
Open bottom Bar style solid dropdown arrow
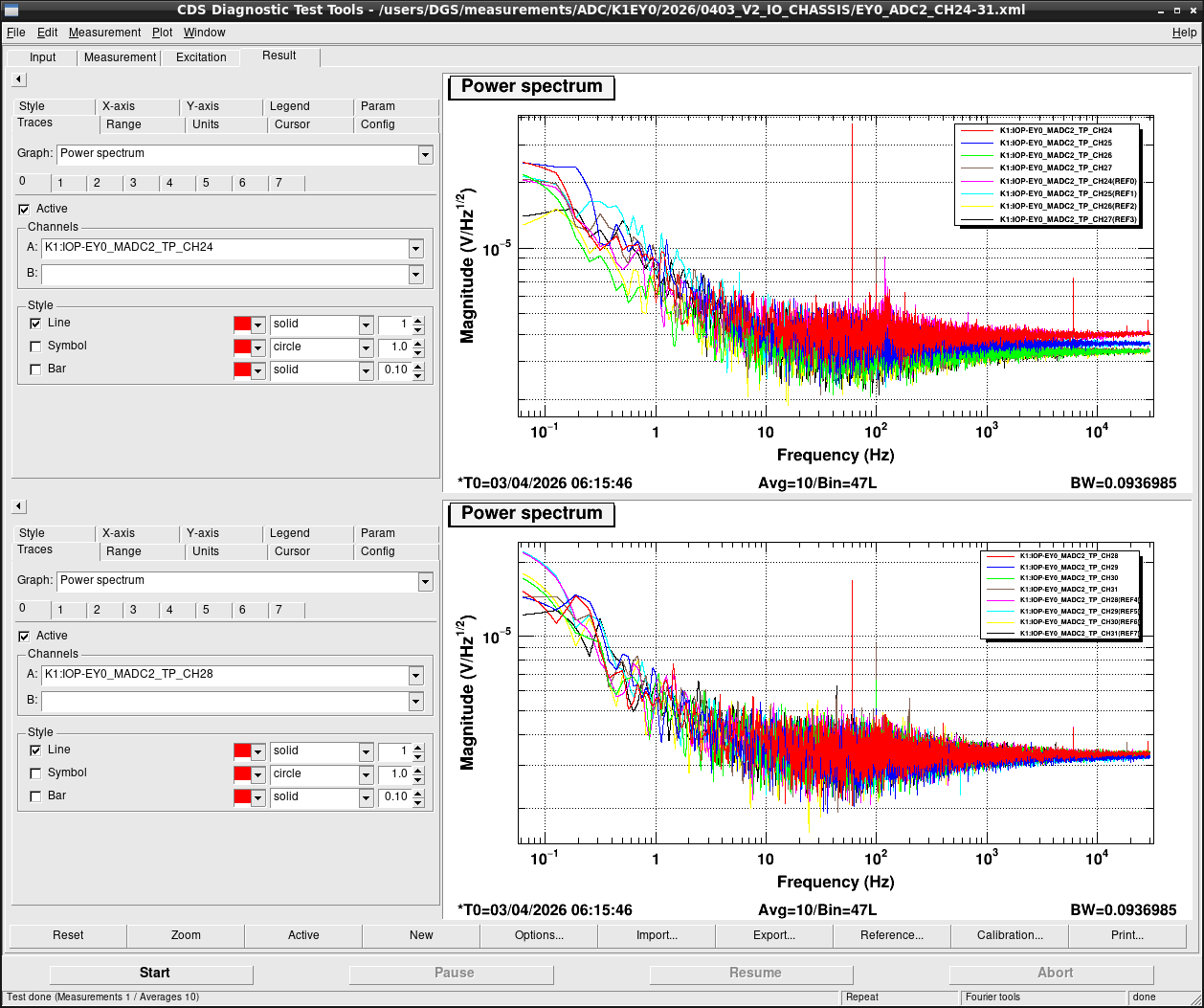click(x=366, y=797)
